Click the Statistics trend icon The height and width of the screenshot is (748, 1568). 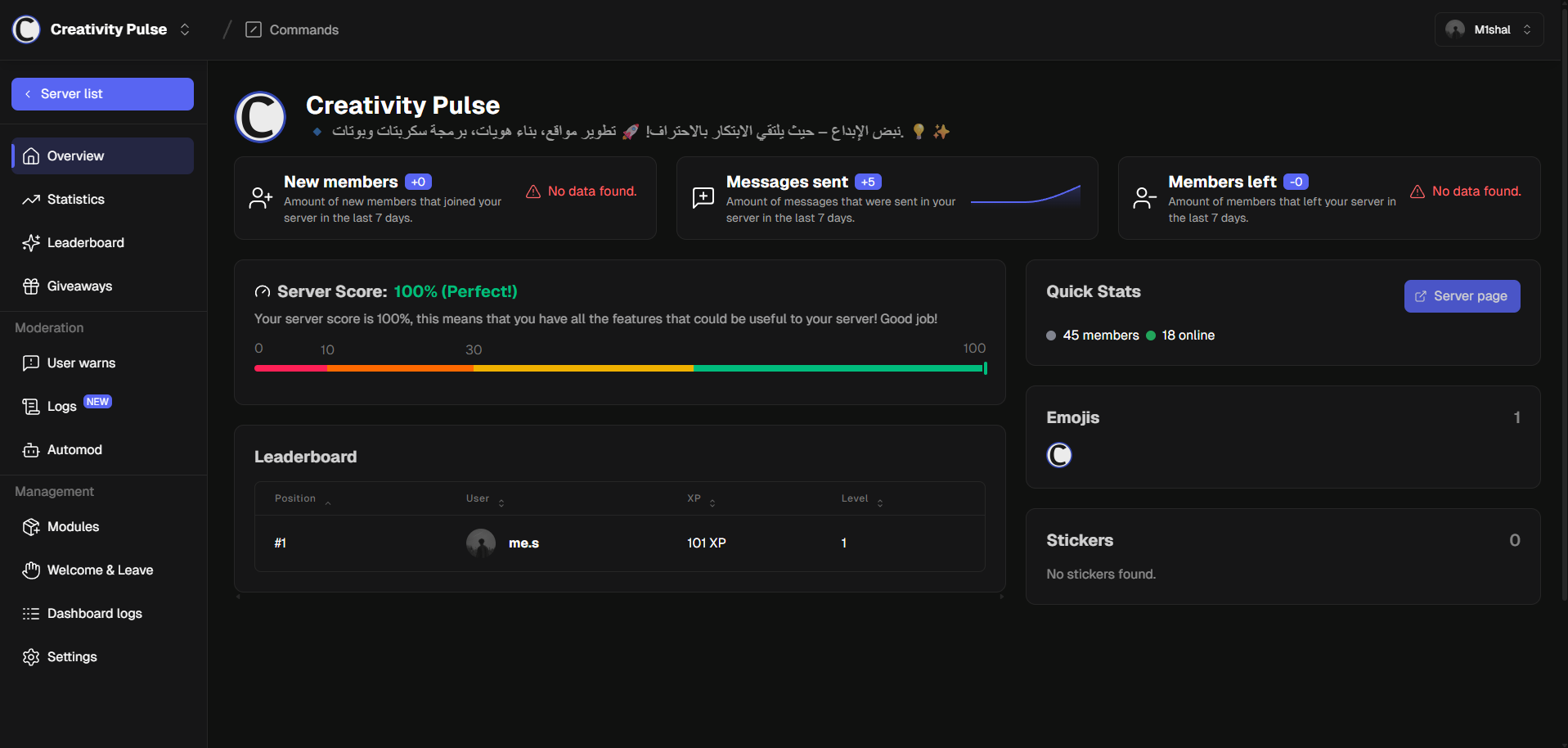pos(31,200)
